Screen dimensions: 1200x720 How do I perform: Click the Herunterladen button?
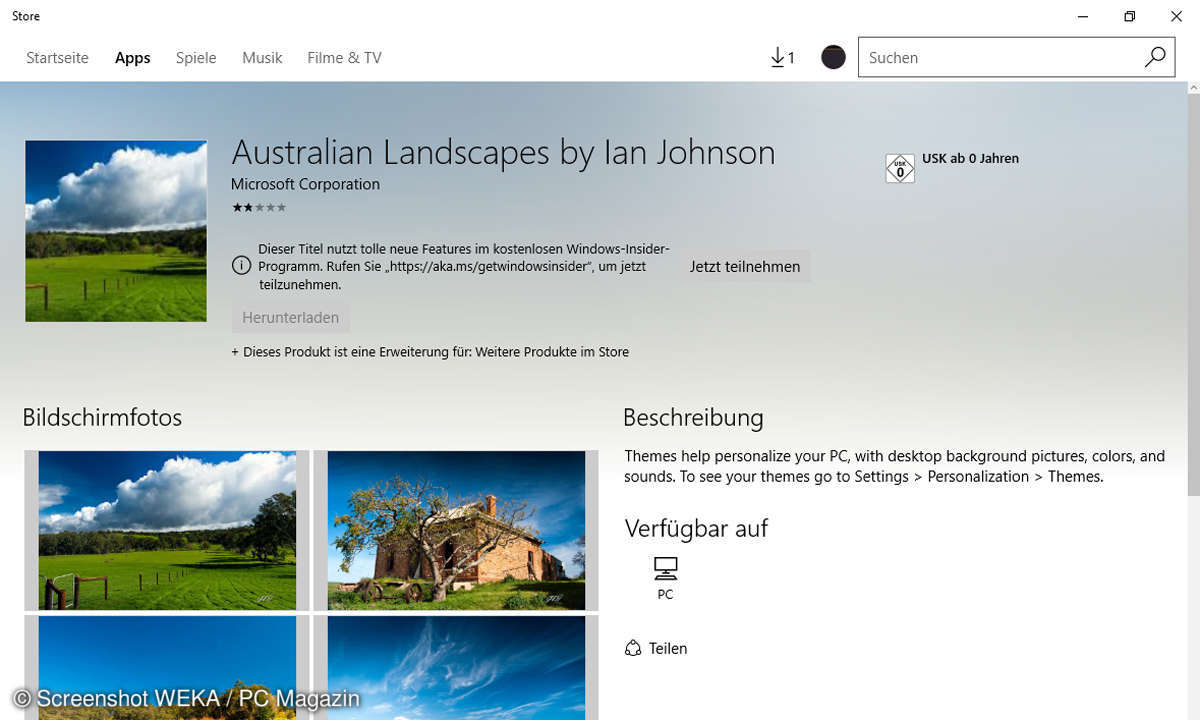(x=290, y=318)
